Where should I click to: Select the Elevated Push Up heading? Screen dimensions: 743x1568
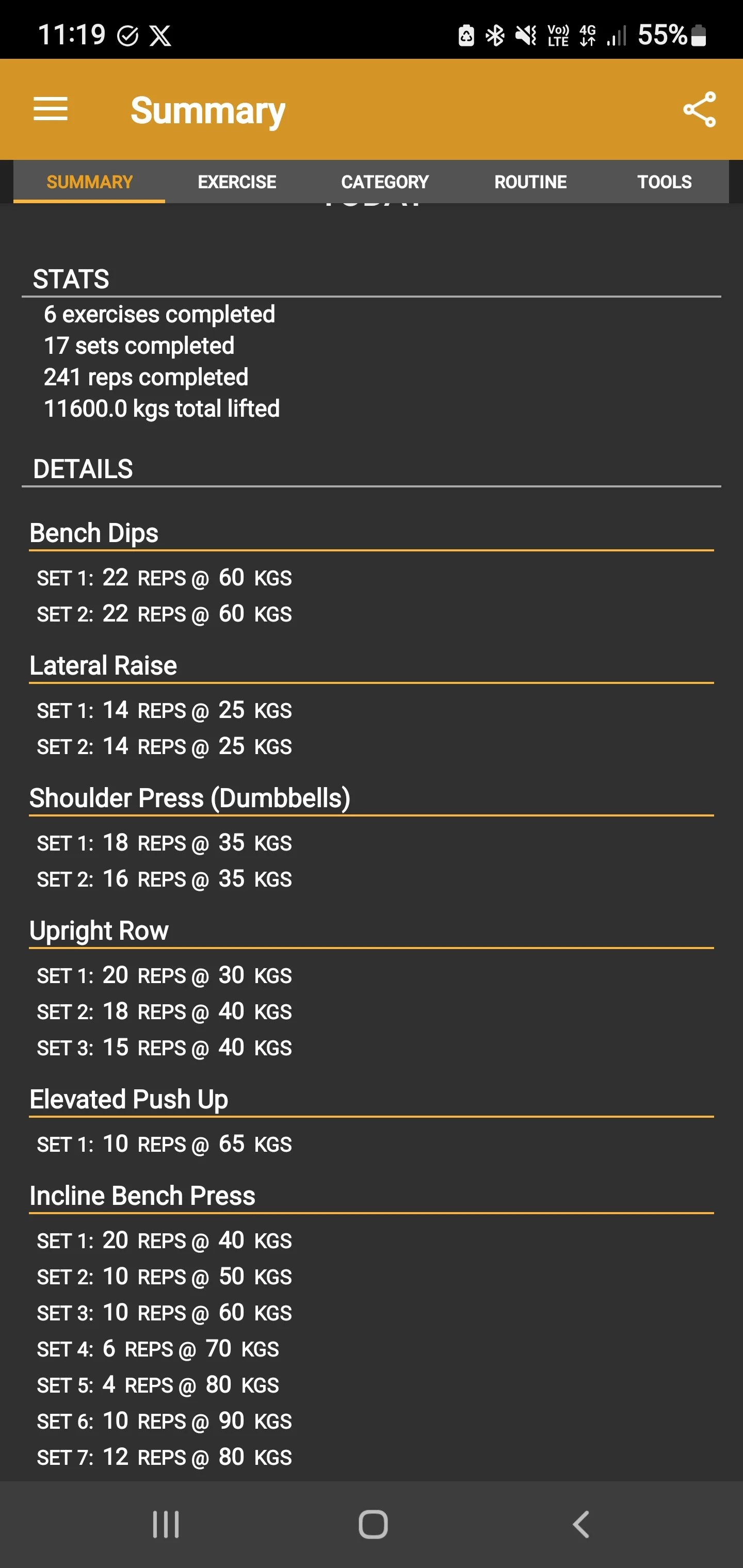129,1100
